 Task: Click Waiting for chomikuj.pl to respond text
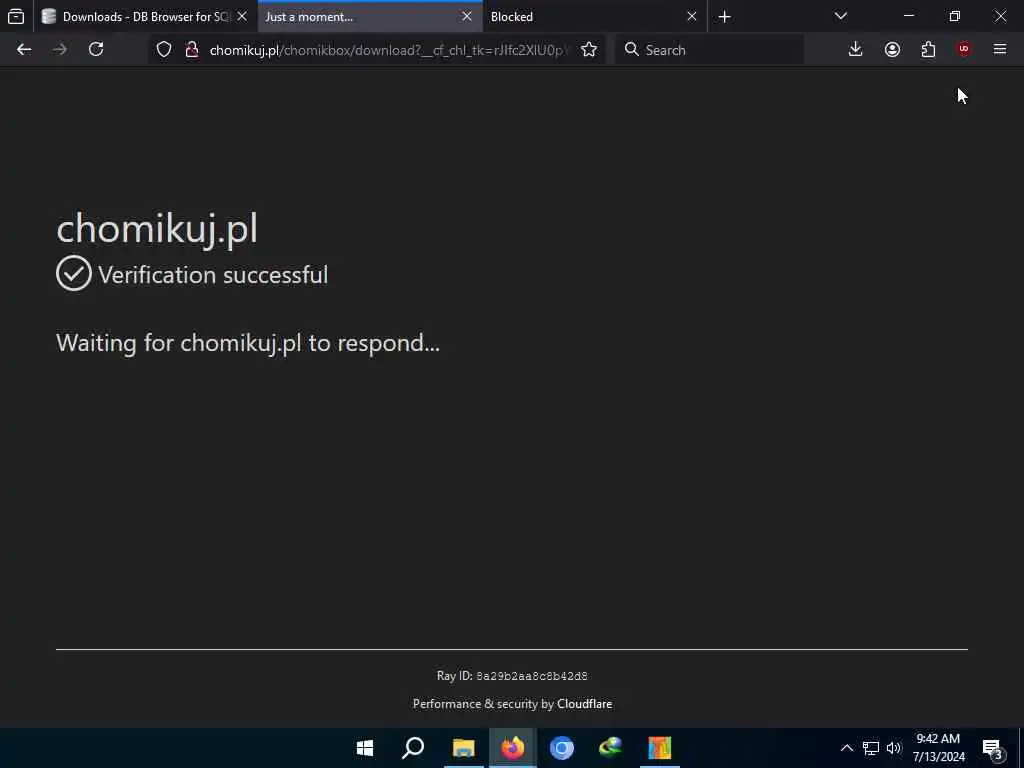coord(248,344)
